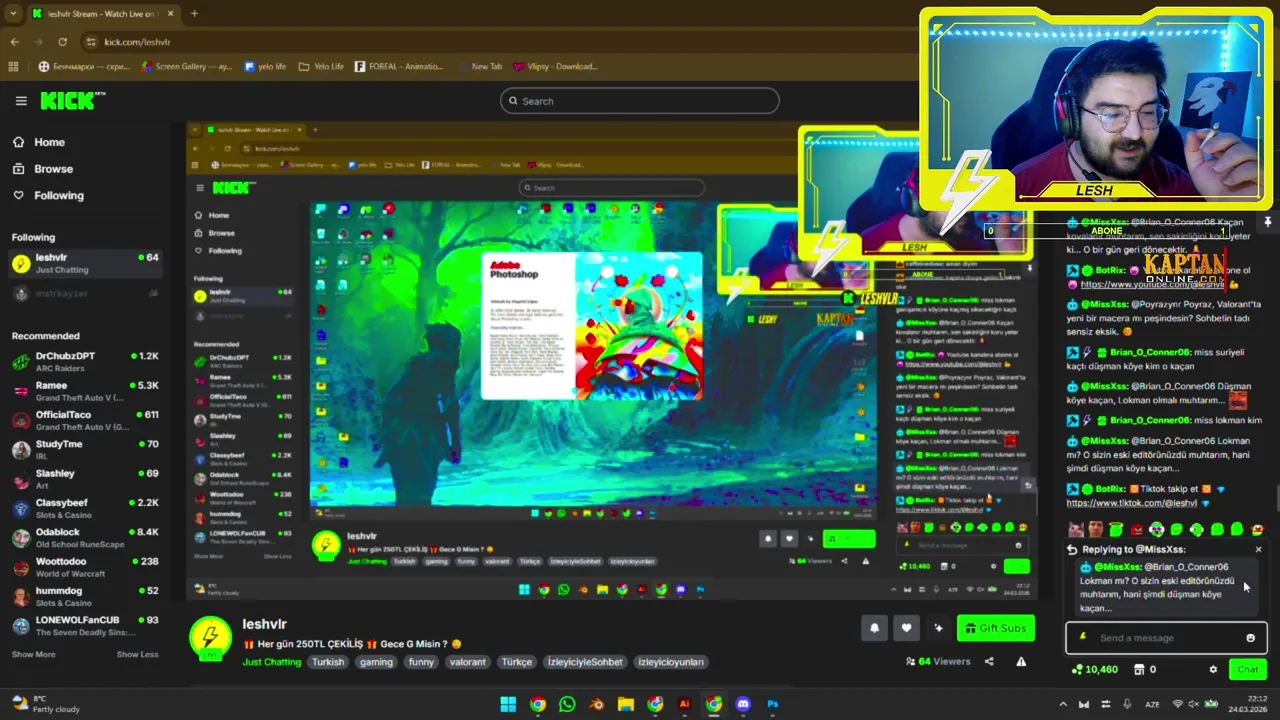Open StudyTime recommended channel
This screenshot has height=720, width=1280.
[85, 450]
